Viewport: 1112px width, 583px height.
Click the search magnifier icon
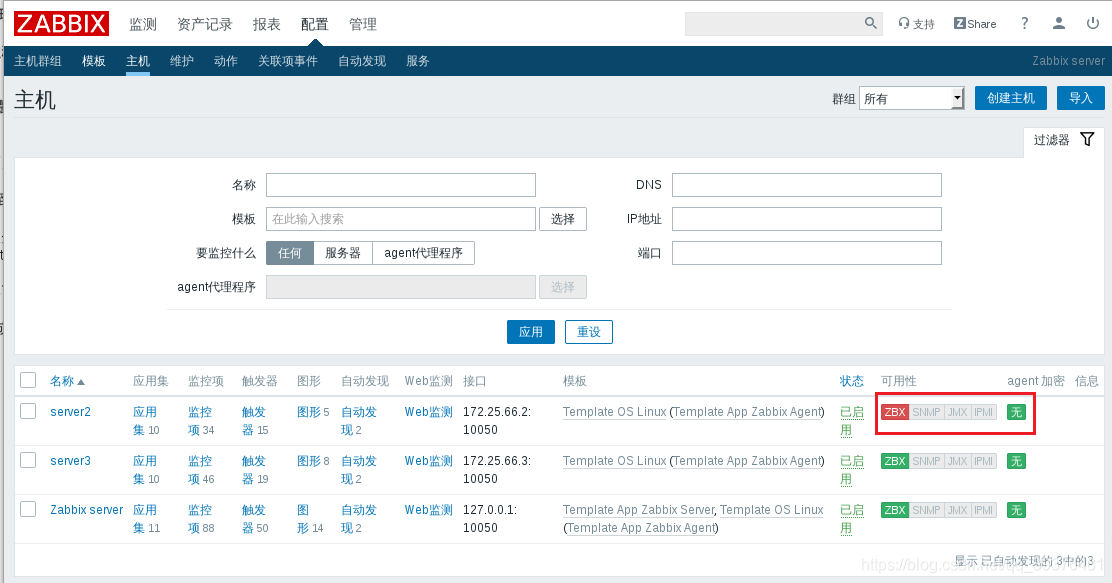[870, 23]
